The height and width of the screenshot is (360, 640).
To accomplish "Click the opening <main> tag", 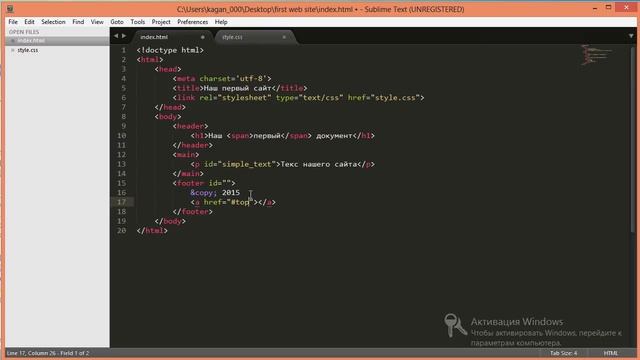I will pyautogui.click(x=186, y=155).
